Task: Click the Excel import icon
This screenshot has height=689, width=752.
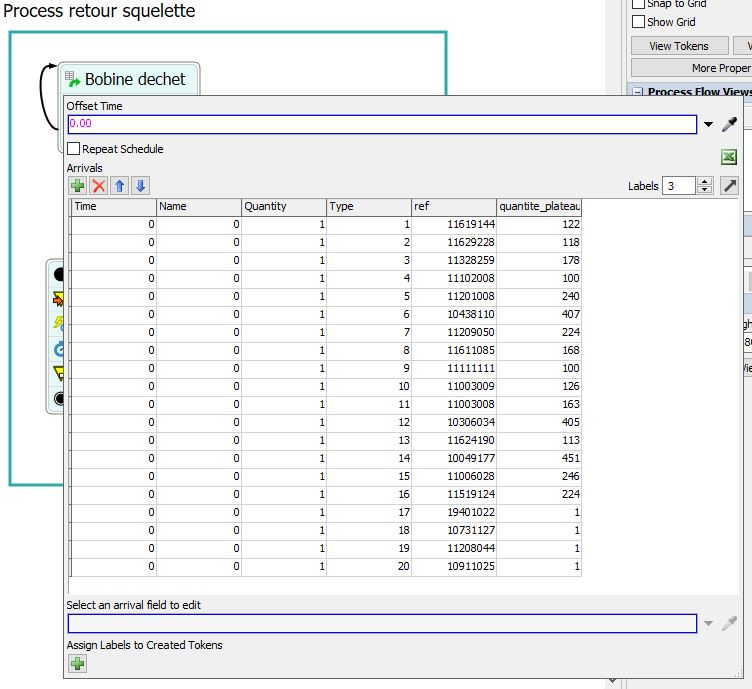Action: point(729,157)
